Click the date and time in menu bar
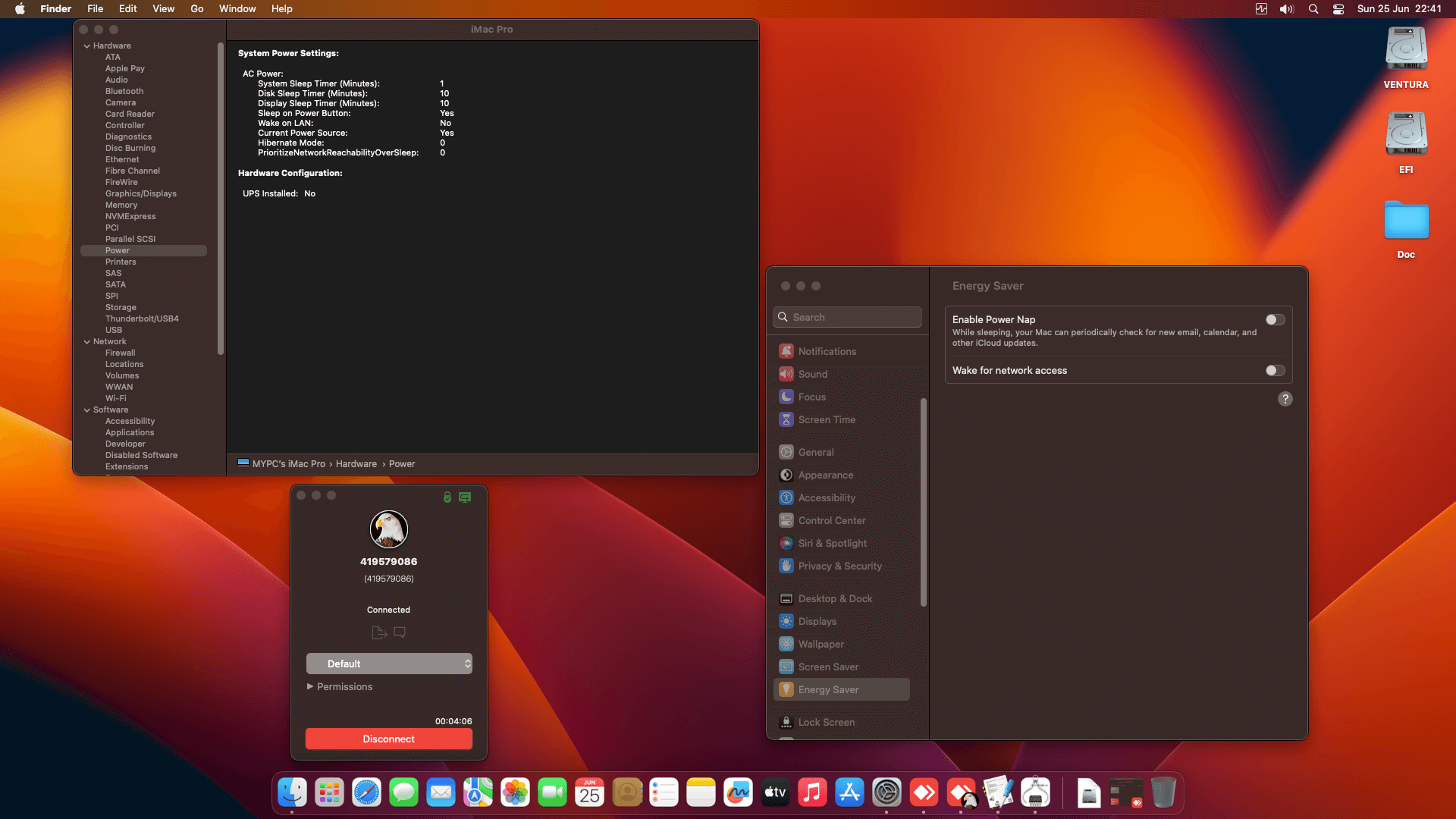This screenshot has width=1456, height=819. [1399, 9]
